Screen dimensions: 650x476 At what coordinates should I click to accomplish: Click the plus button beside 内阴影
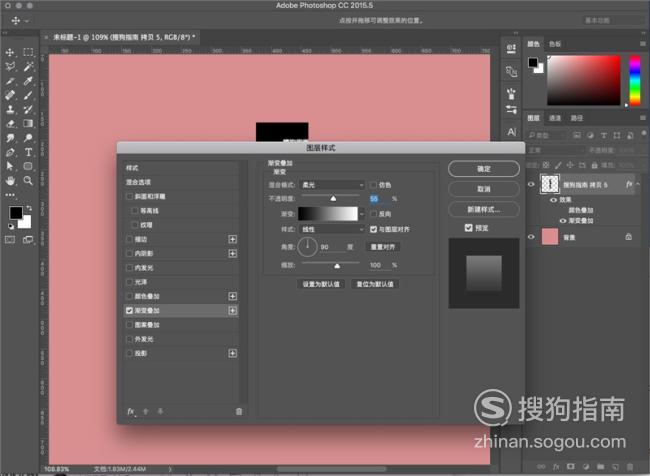pyautogui.click(x=233, y=253)
